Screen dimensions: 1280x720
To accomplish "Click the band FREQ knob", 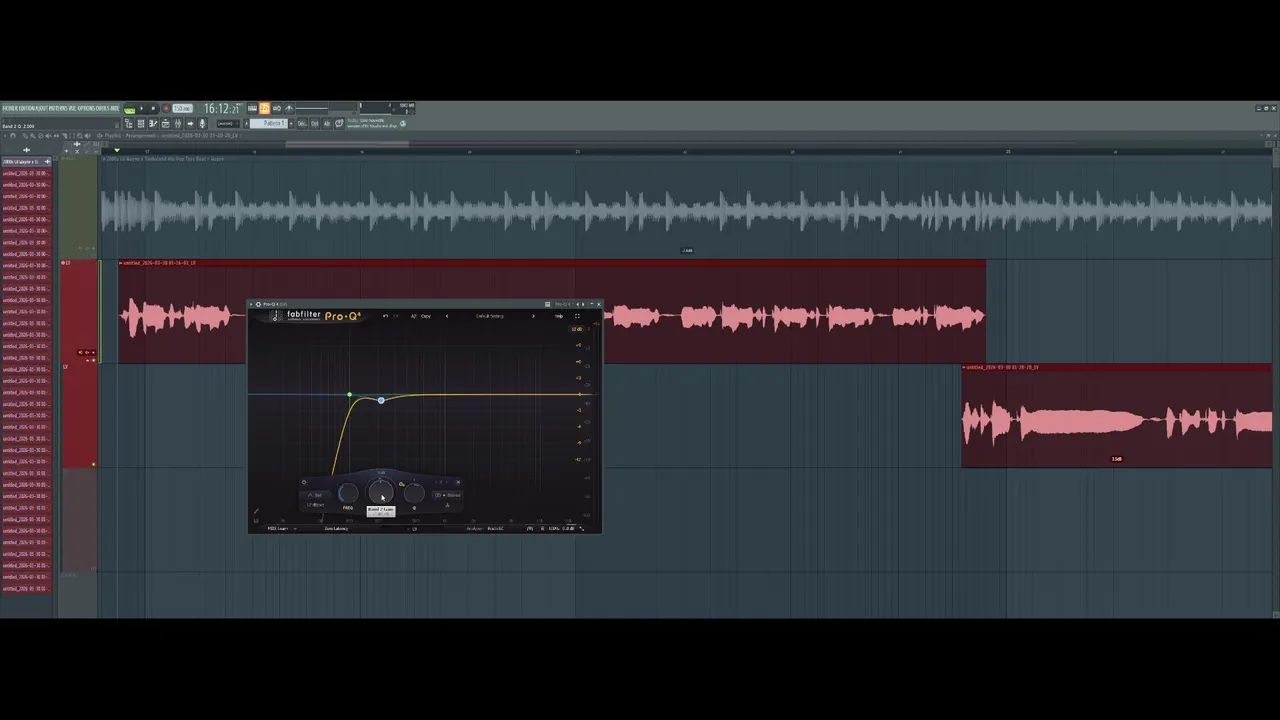I will click(348, 494).
